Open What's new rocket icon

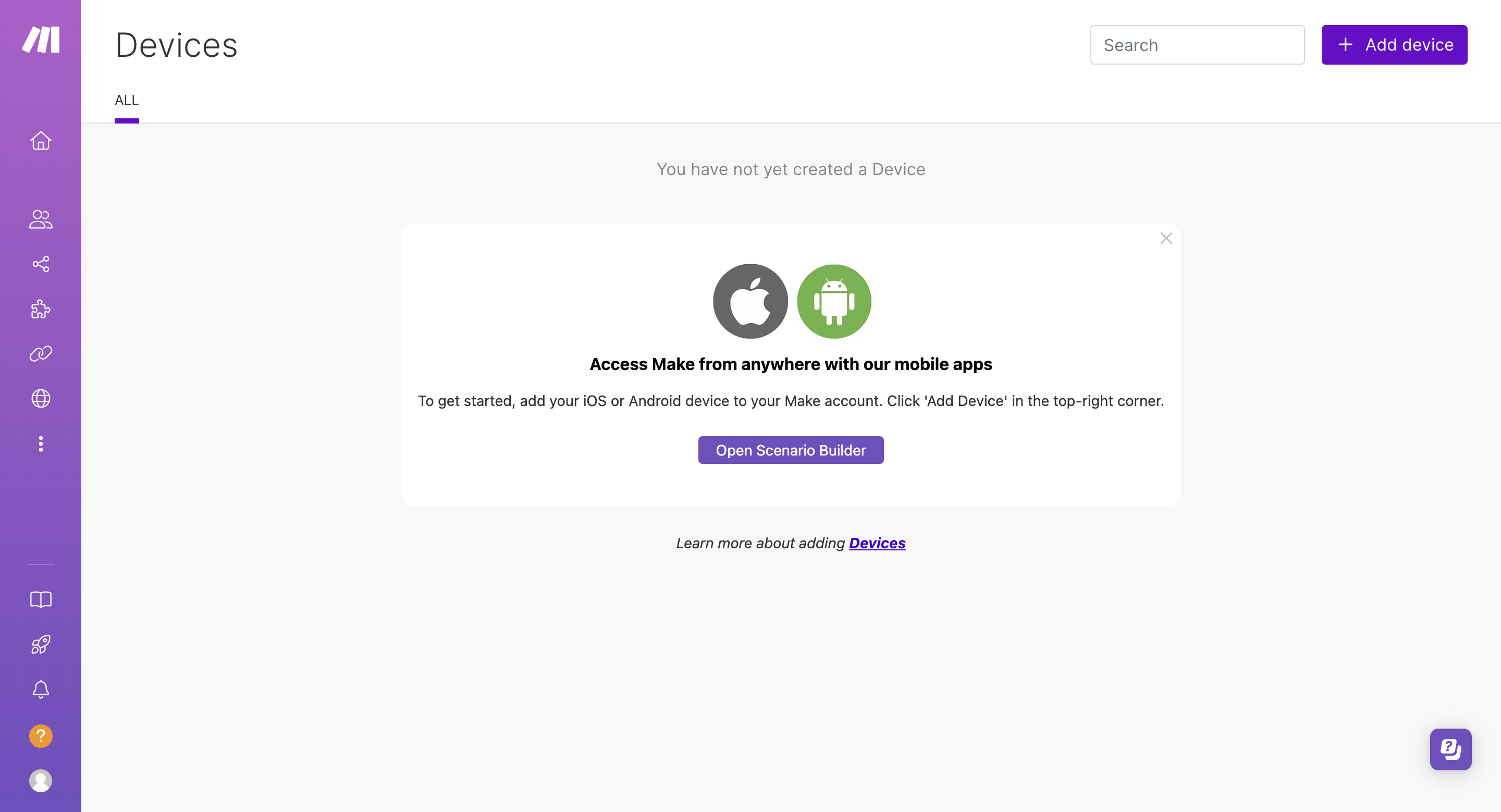click(41, 644)
